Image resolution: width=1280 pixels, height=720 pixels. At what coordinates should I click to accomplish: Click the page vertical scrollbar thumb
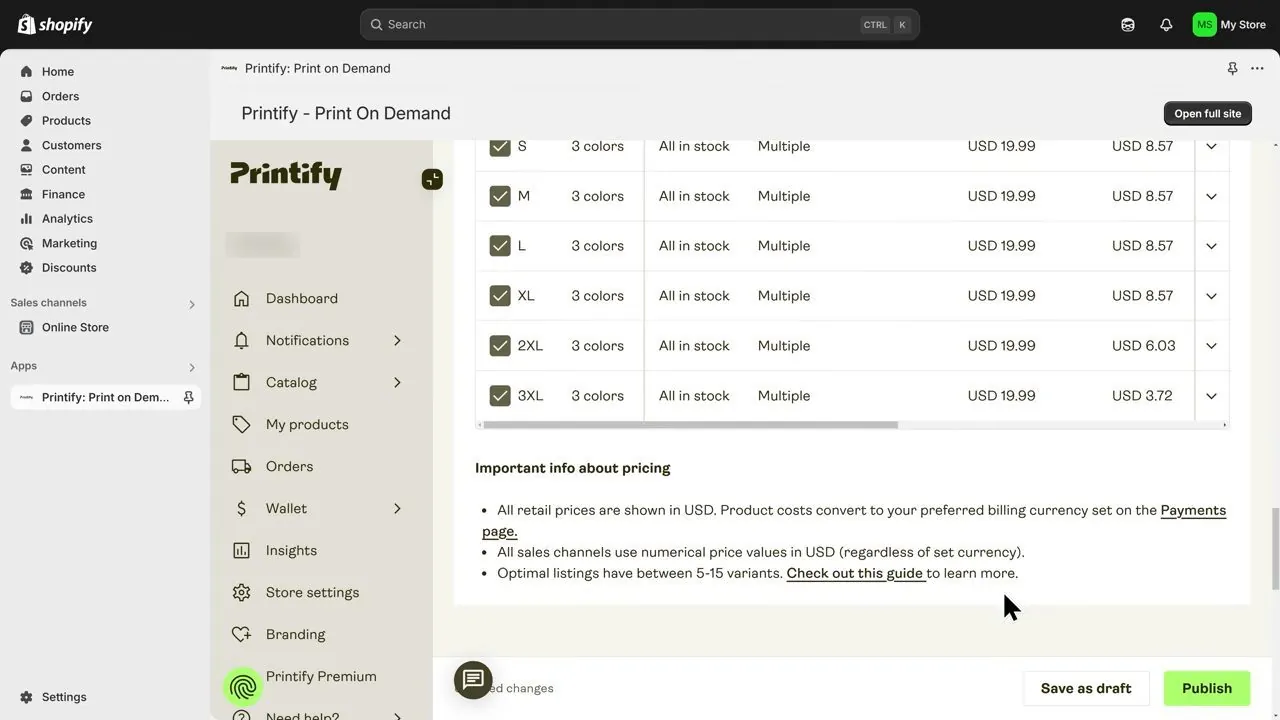pos(1275,548)
